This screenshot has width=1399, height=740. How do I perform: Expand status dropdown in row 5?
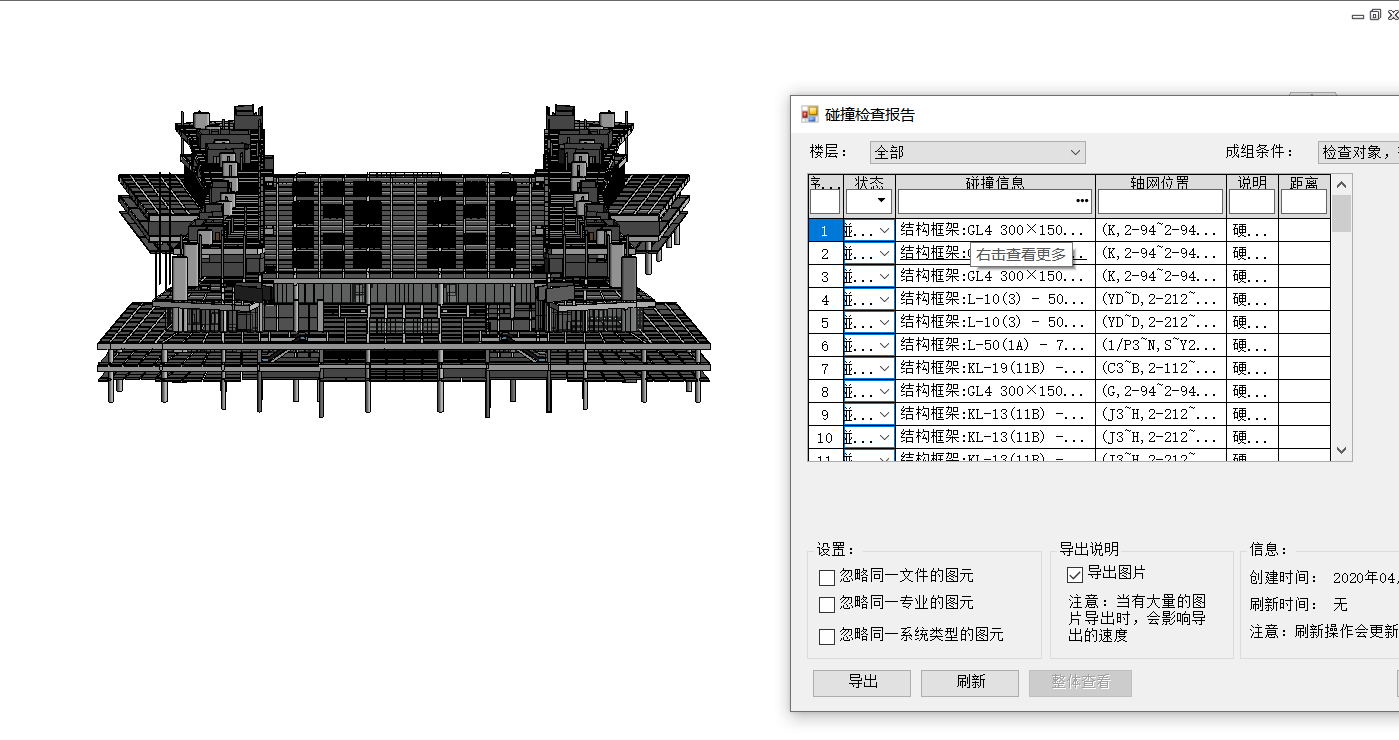click(x=884, y=322)
